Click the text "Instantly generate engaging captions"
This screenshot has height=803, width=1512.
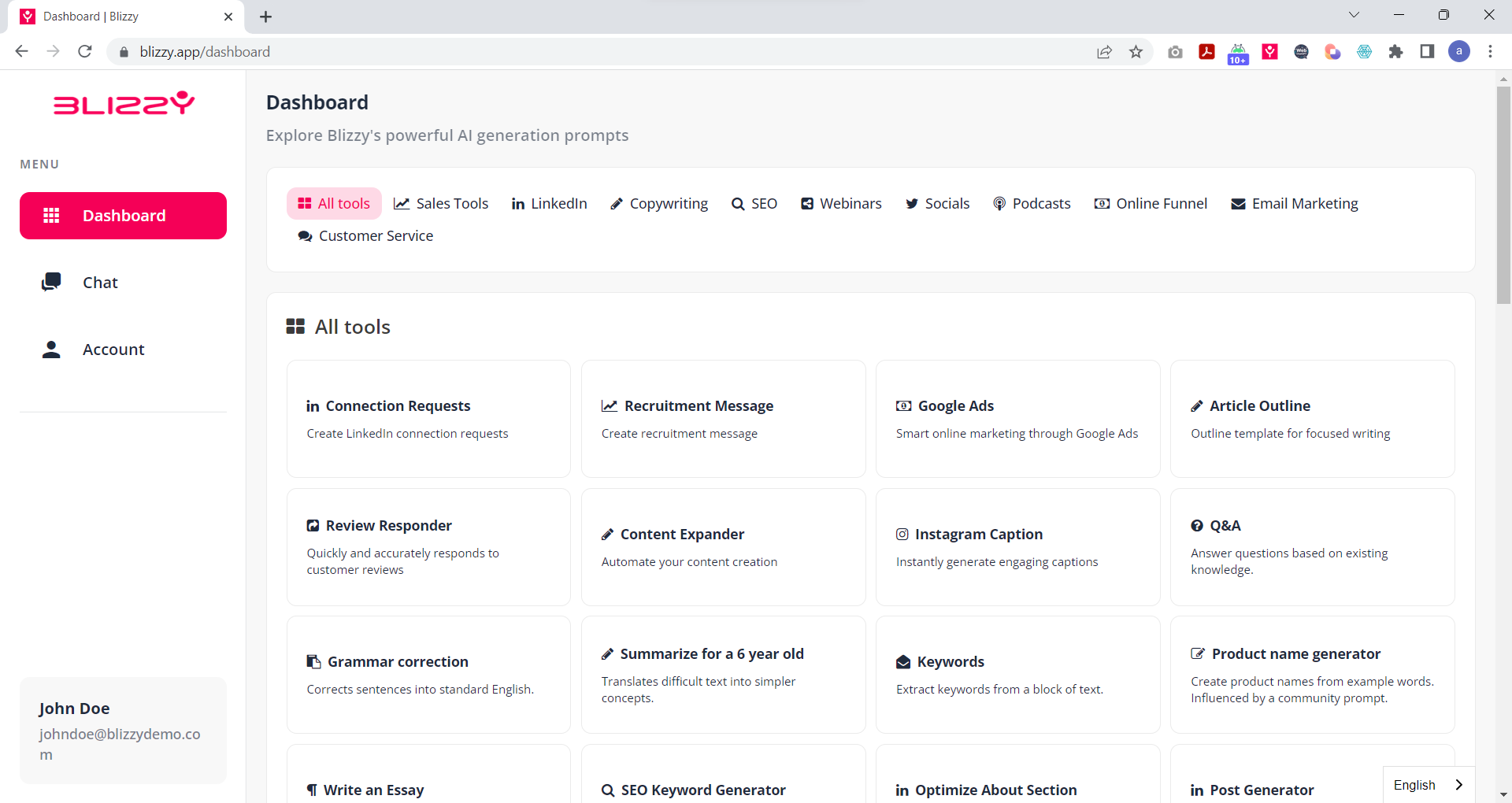[x=997, y=562]
